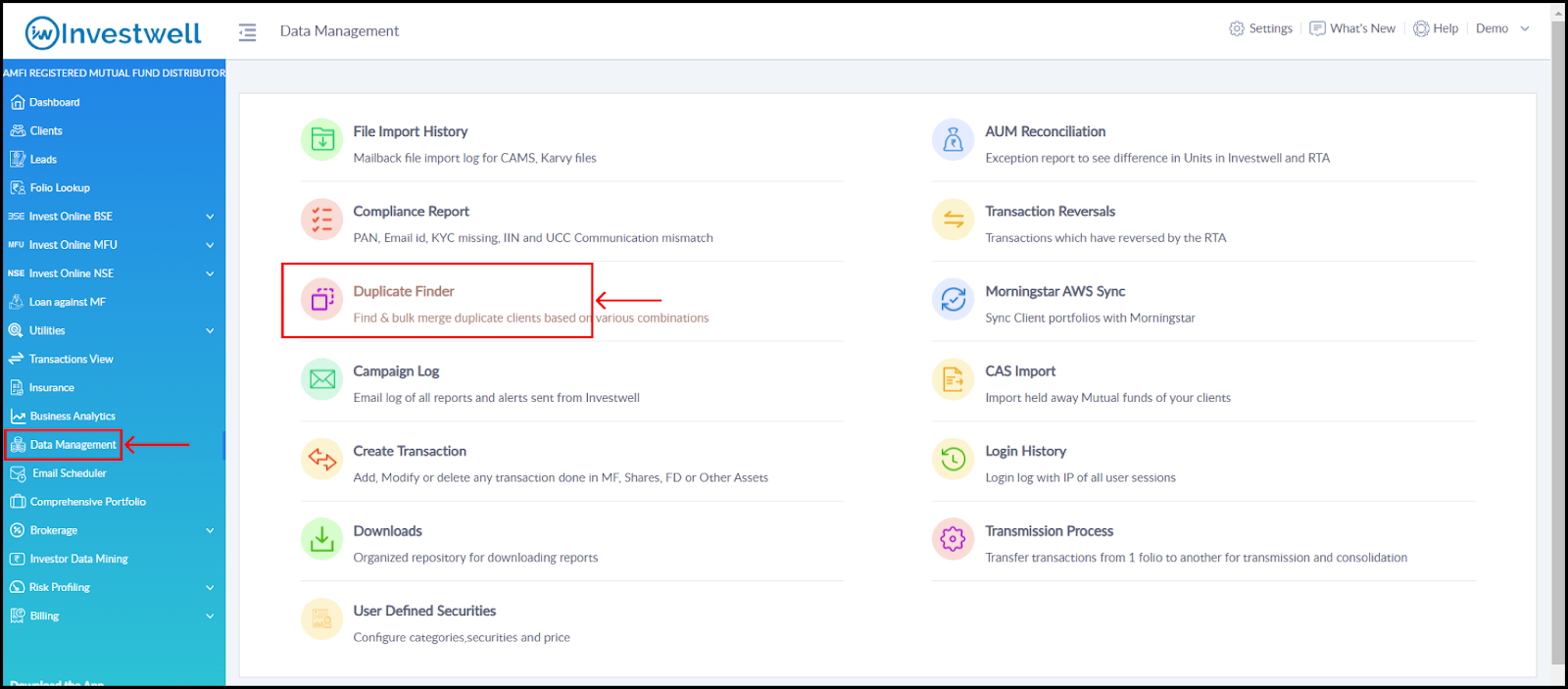Open Transactions View menu item
The width and height of the screenshot is (1568, 689).
tap(72, 359)
